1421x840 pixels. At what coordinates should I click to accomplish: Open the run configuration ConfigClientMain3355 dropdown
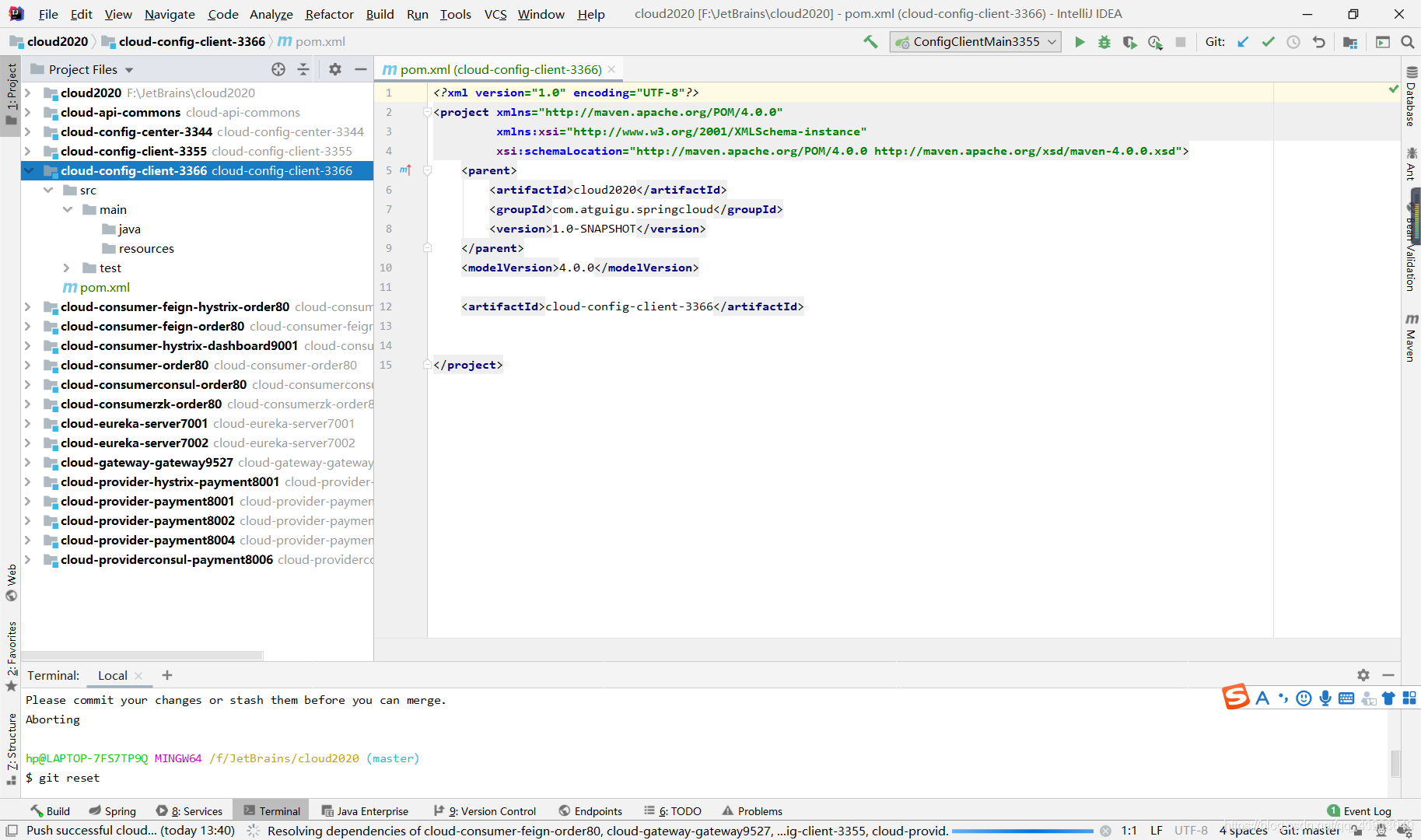975,42
